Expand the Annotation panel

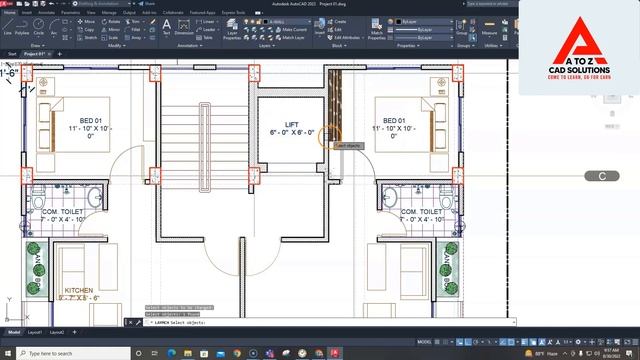click(x=189, y=46)
